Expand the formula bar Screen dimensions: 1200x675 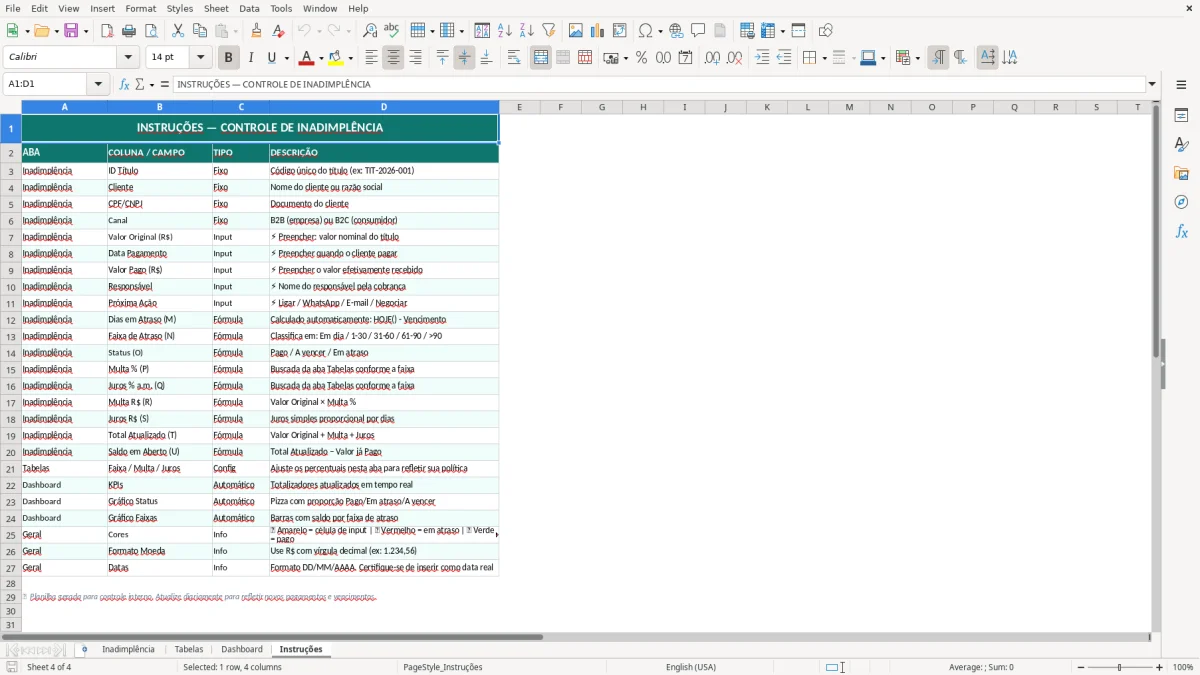[x=1152, y=84]
